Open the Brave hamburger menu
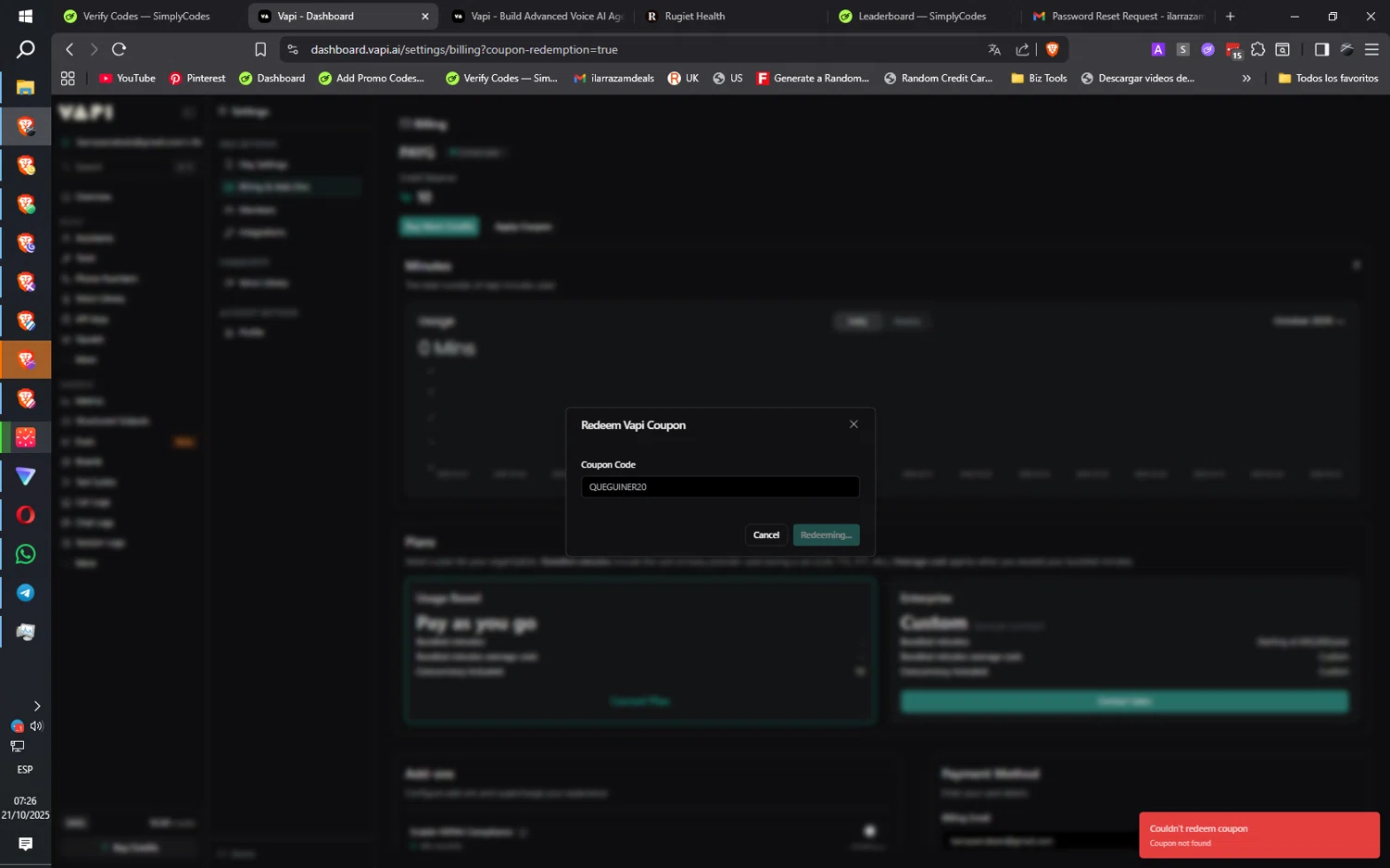The height and width of the screenshot is (868, 1390). pyautogui.click(x=1372, y=50)
